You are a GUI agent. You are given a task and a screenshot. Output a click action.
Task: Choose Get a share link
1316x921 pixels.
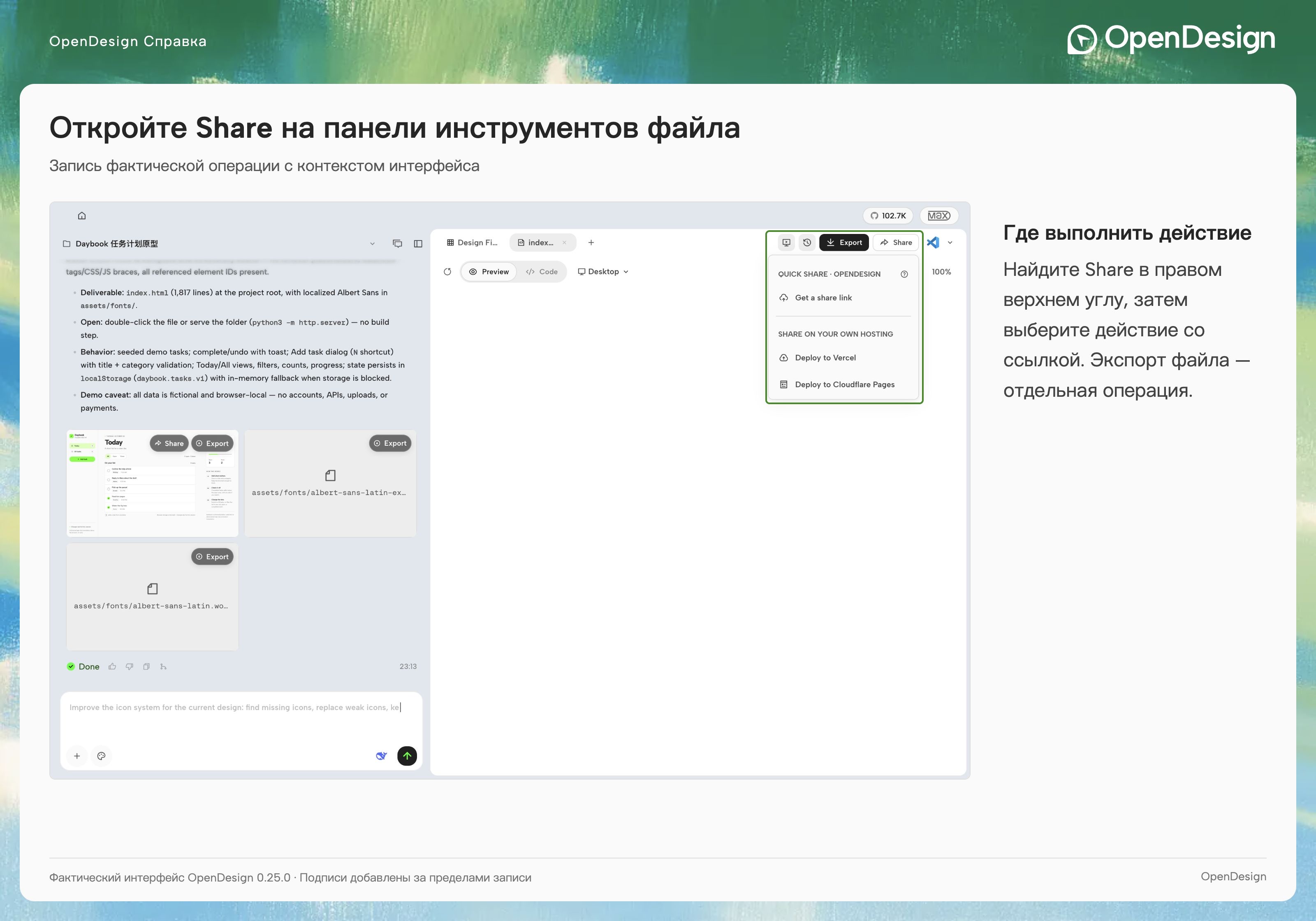point(843,297)
